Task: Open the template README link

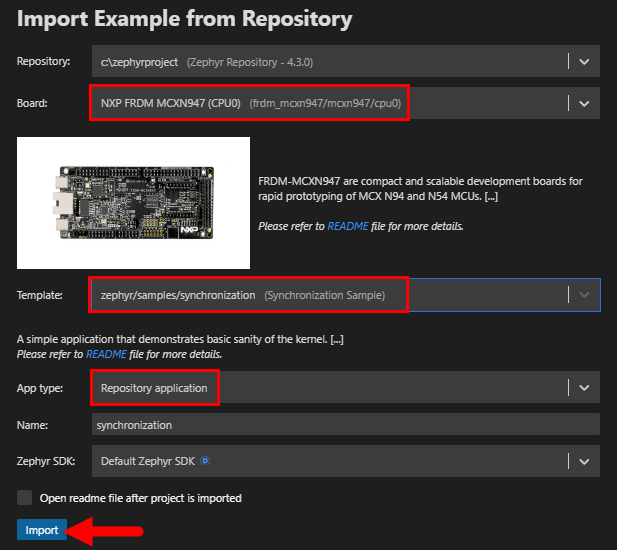Action: [106, 354]
